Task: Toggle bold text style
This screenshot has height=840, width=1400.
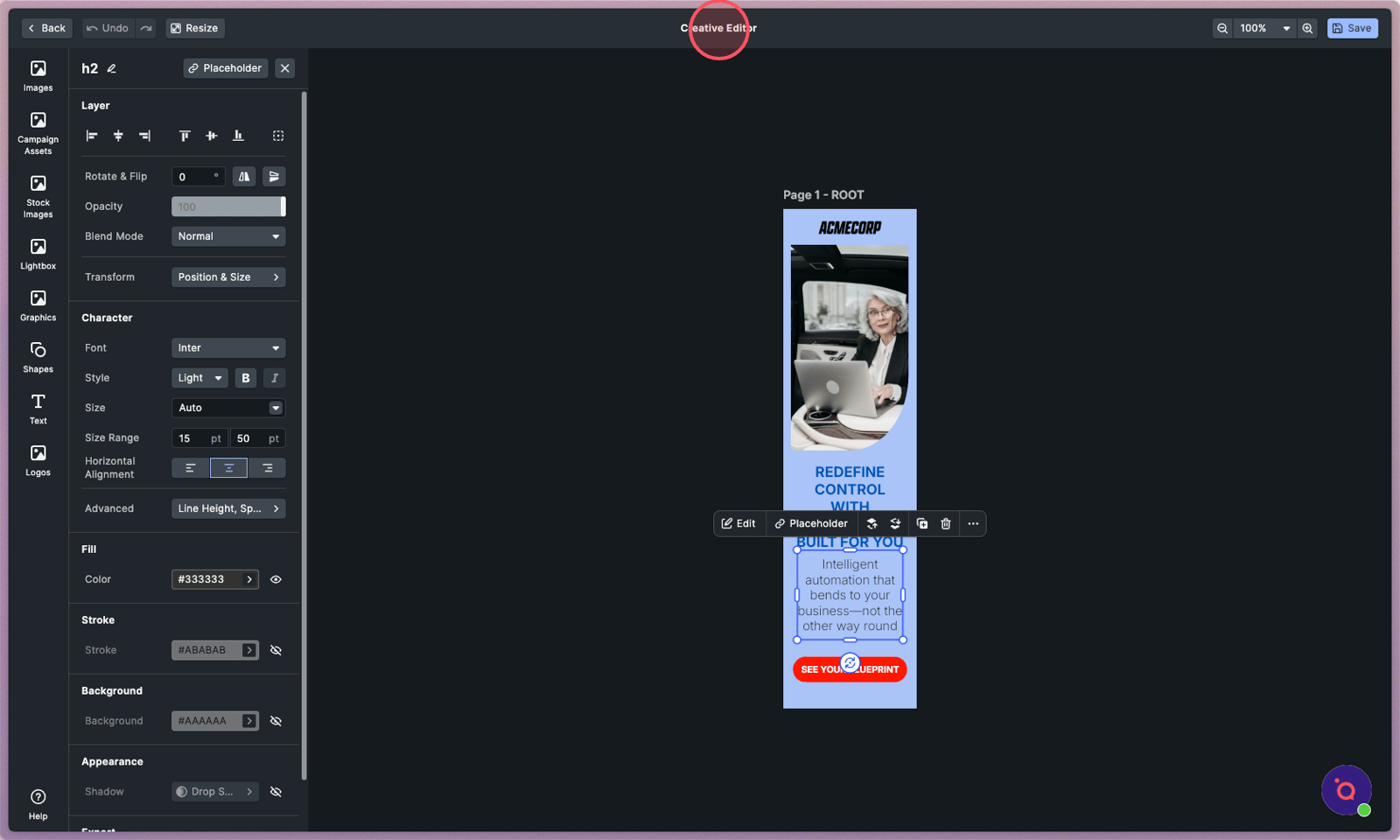Action: click(x=246, y=378)
